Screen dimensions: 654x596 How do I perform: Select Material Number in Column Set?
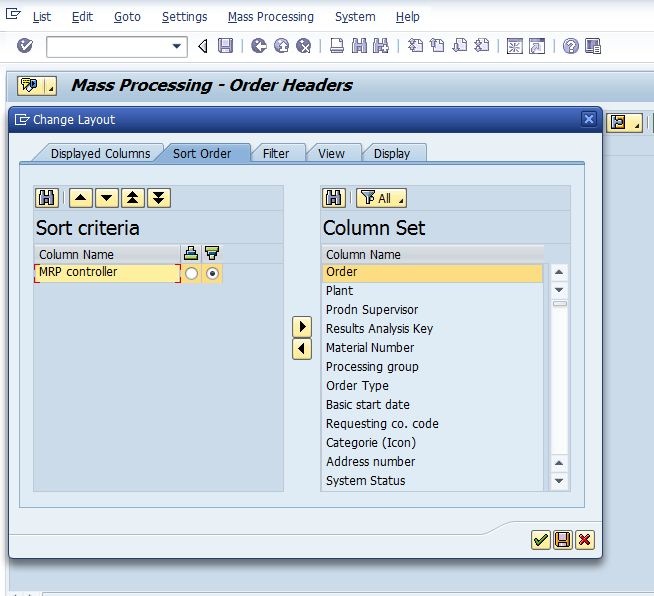tap(432, 348)
